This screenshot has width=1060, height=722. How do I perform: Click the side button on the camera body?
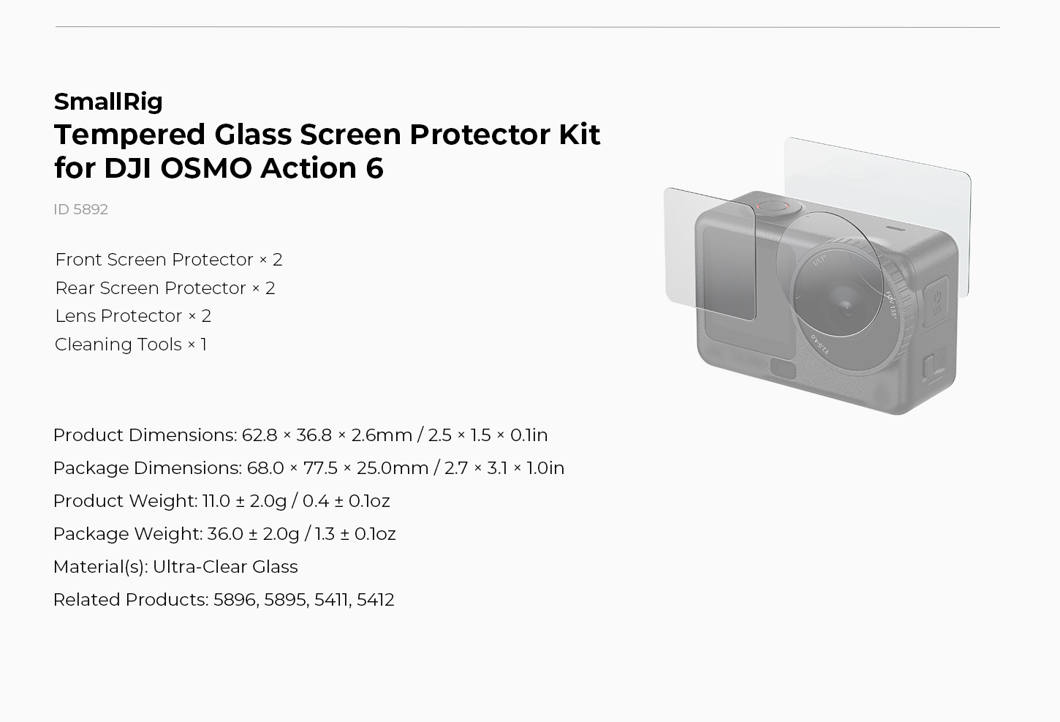[936, 301]
